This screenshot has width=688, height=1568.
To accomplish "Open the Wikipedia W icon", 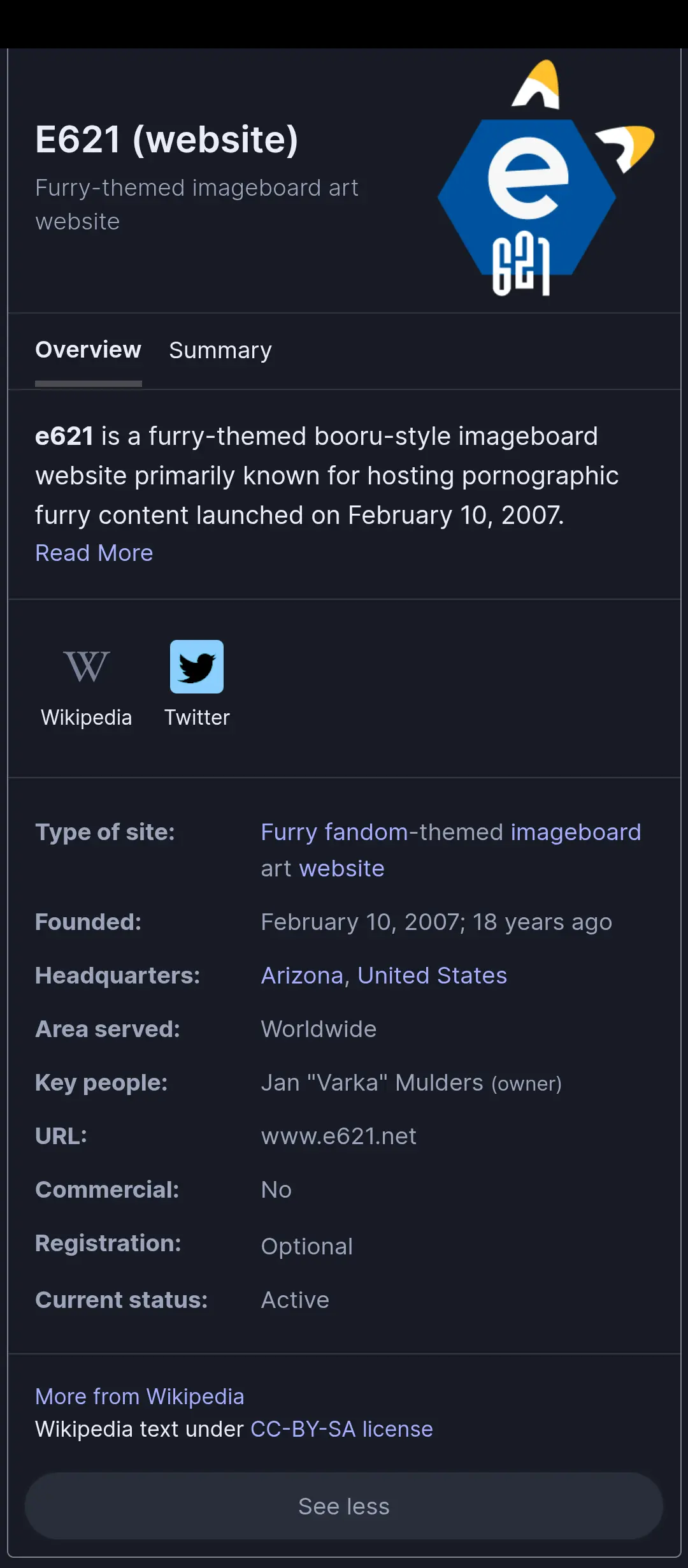I will coord(87,667).
